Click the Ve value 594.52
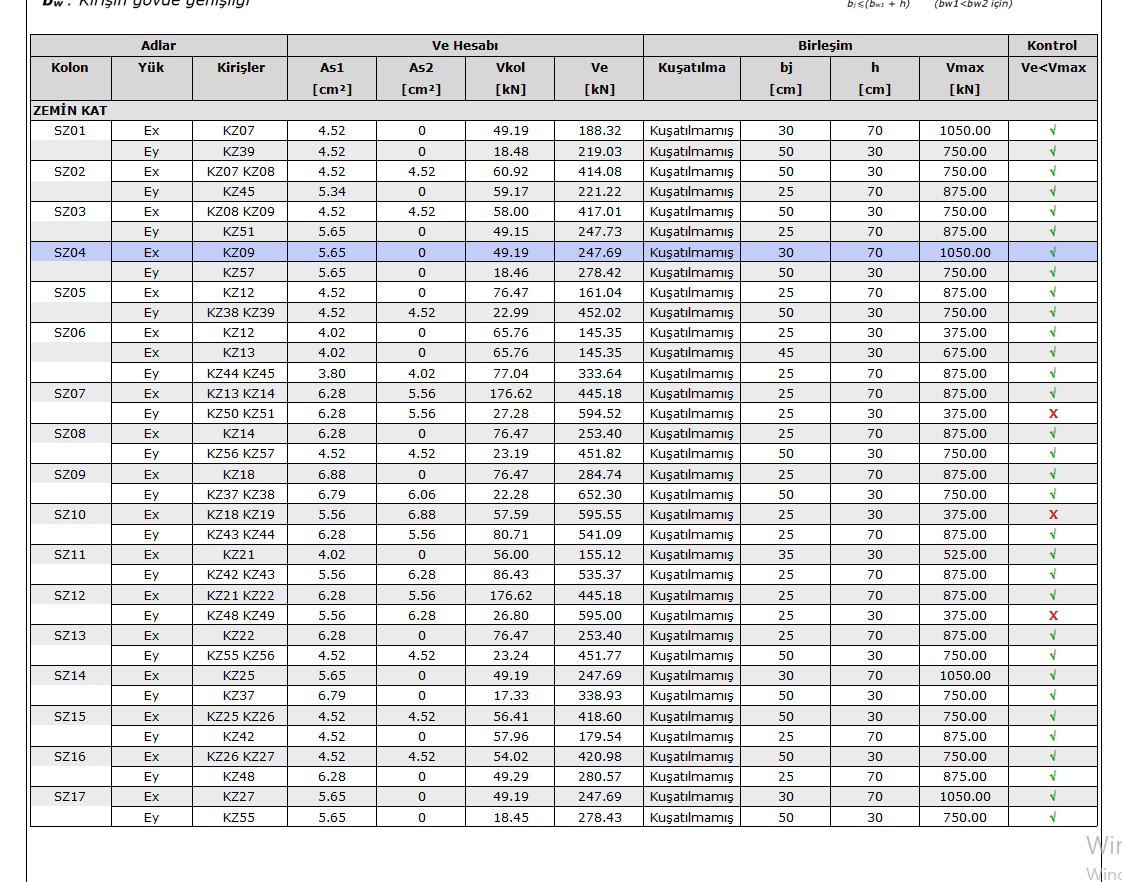The height and width of the screenshot is (882, 1122). (600, 413)
